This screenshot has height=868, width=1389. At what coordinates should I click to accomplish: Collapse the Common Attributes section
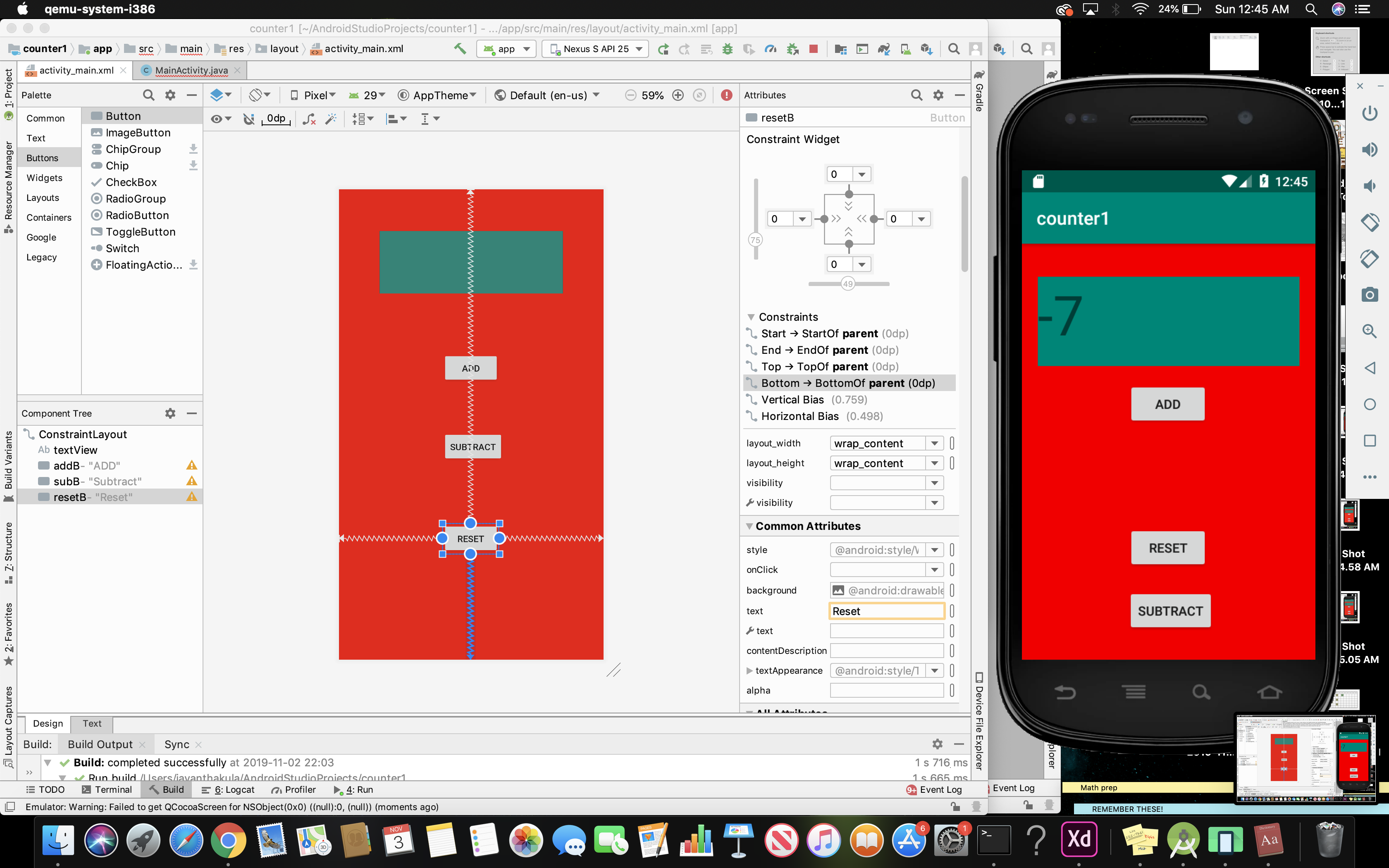[x=749, y=526]
